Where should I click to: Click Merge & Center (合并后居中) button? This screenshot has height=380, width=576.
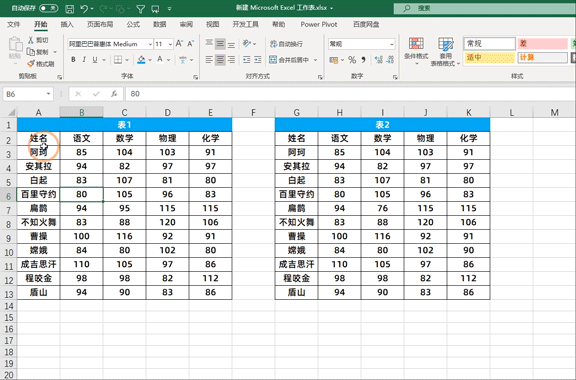289,60
